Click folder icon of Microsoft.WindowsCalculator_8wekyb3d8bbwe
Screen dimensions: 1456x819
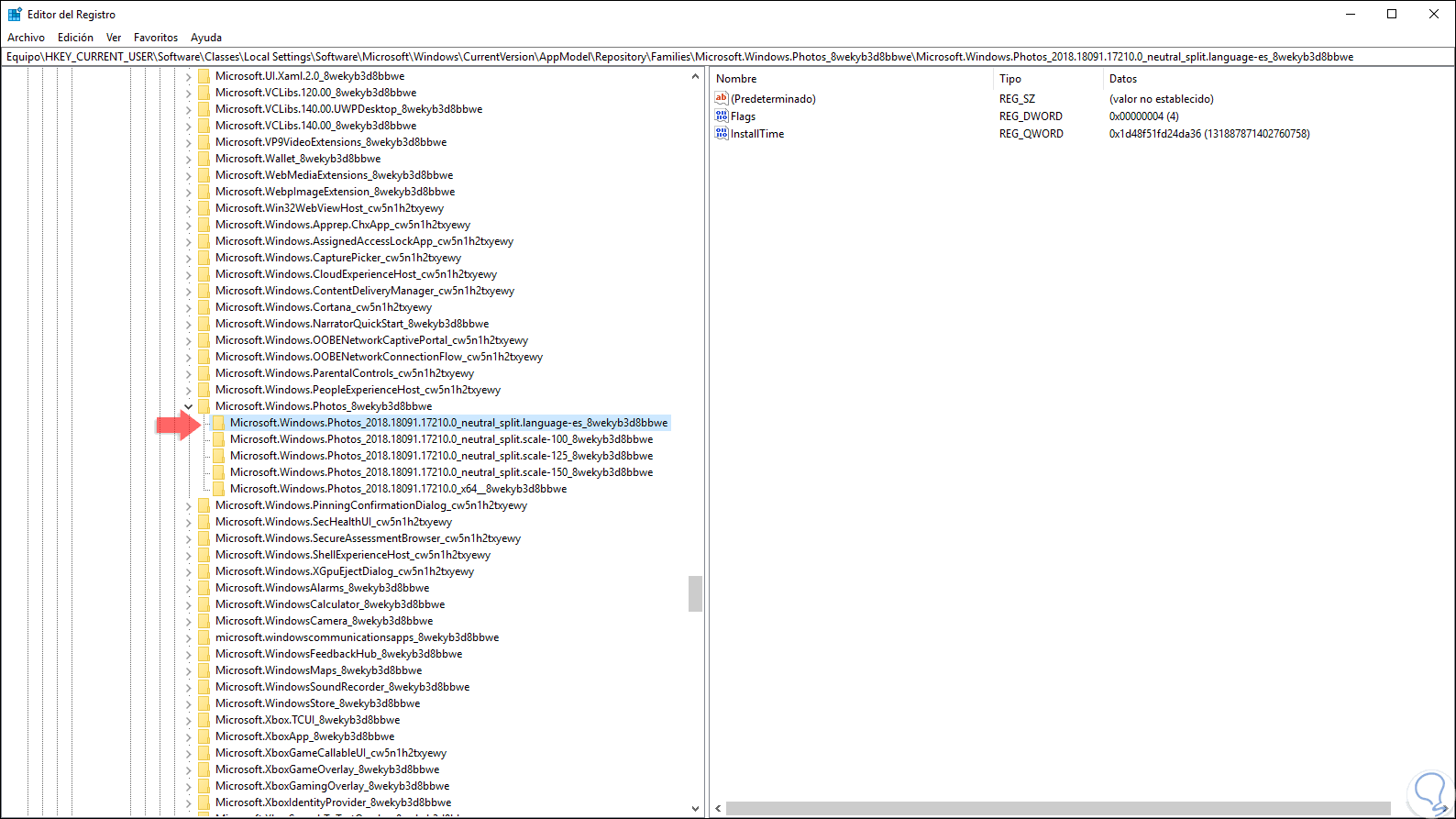click(204, 604)
